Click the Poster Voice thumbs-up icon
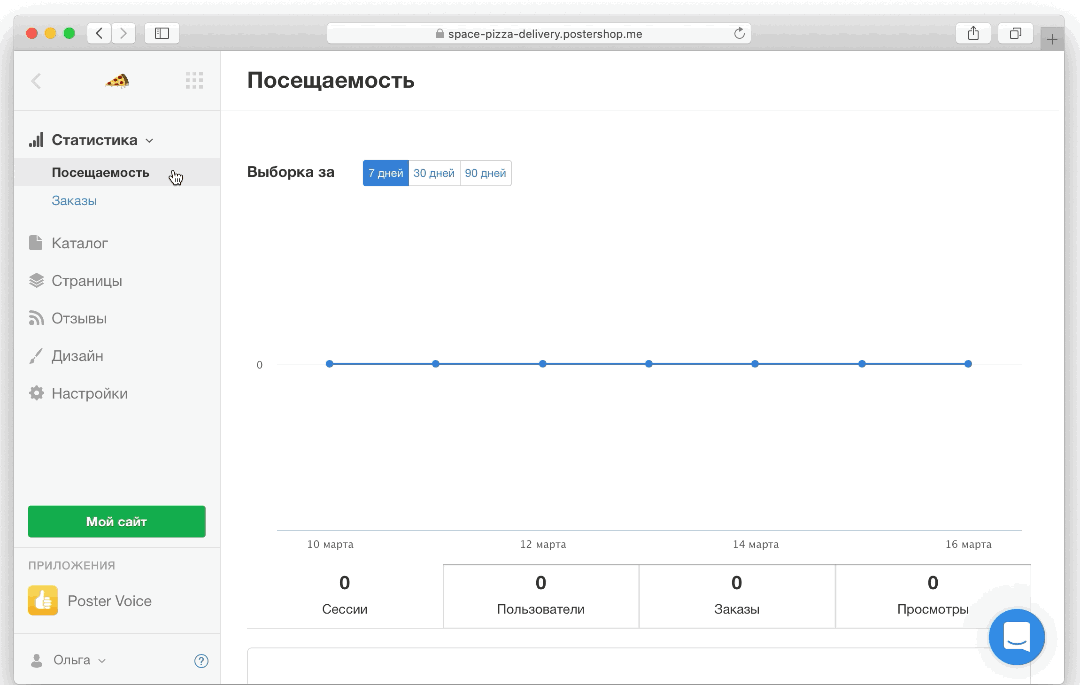The image size is (1080, 685). pyautogui.click(x=42, y=601)
